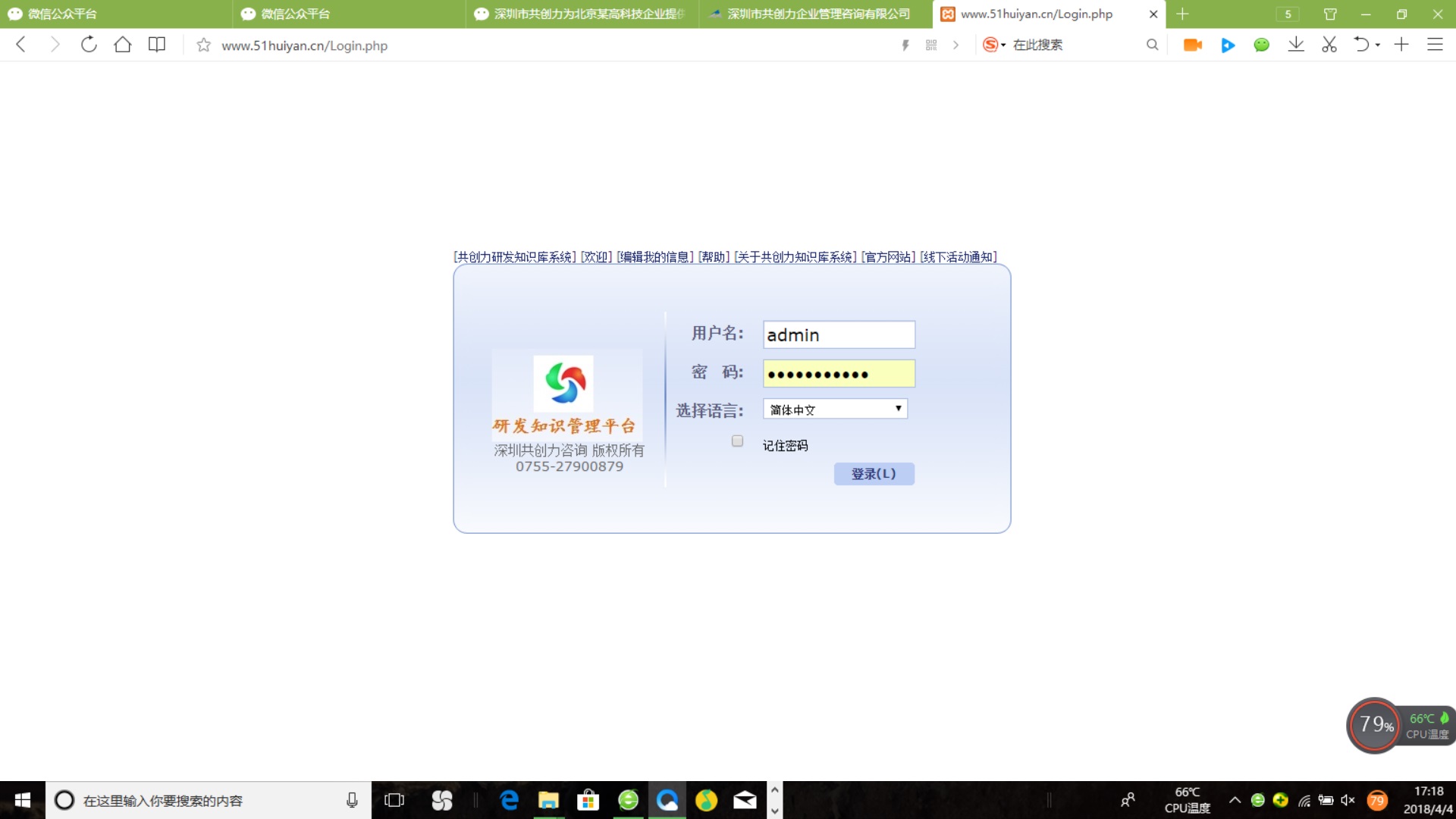Click the magnifier search icon in search box
The height and width of the screenshot is (819, 1456).
1152,45
